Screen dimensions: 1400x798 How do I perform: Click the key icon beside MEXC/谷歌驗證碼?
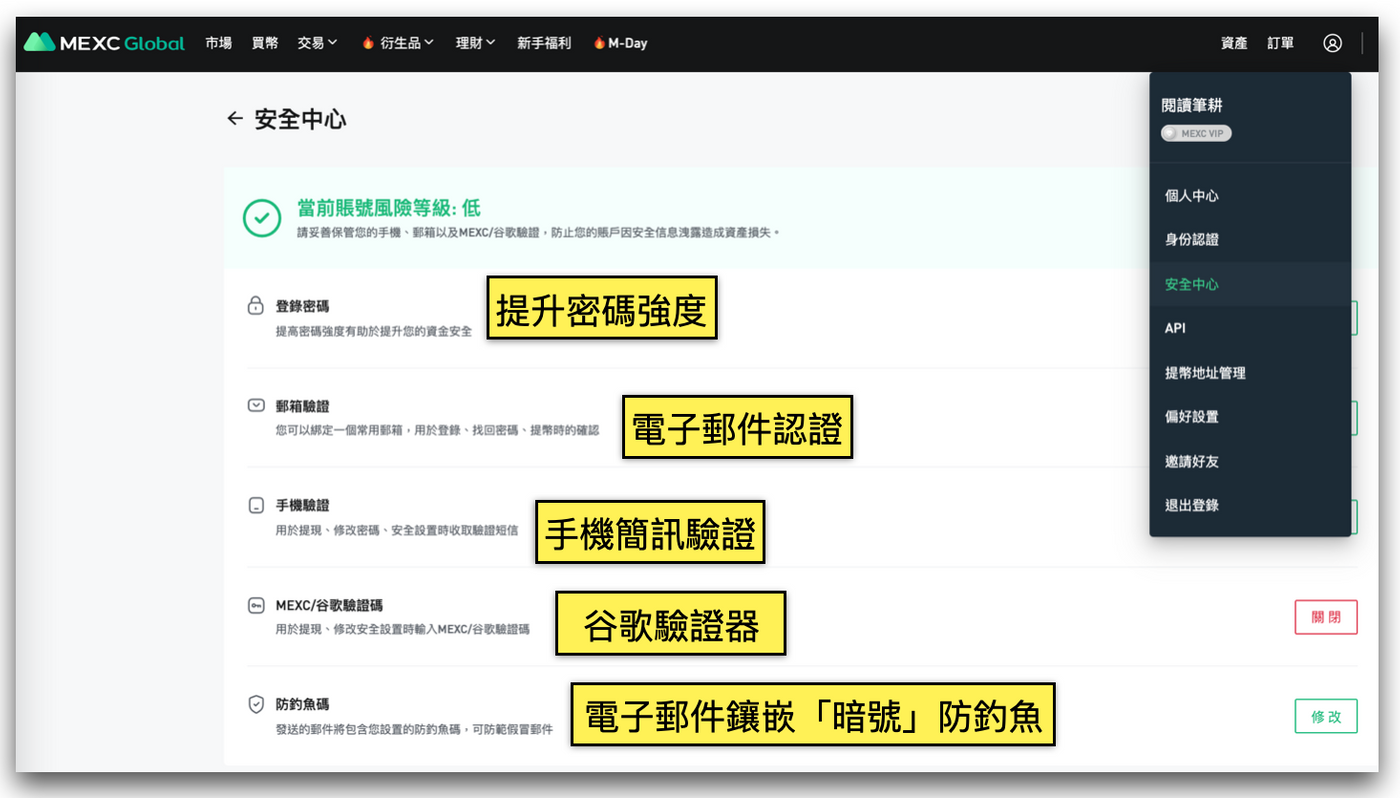point(253,602)
